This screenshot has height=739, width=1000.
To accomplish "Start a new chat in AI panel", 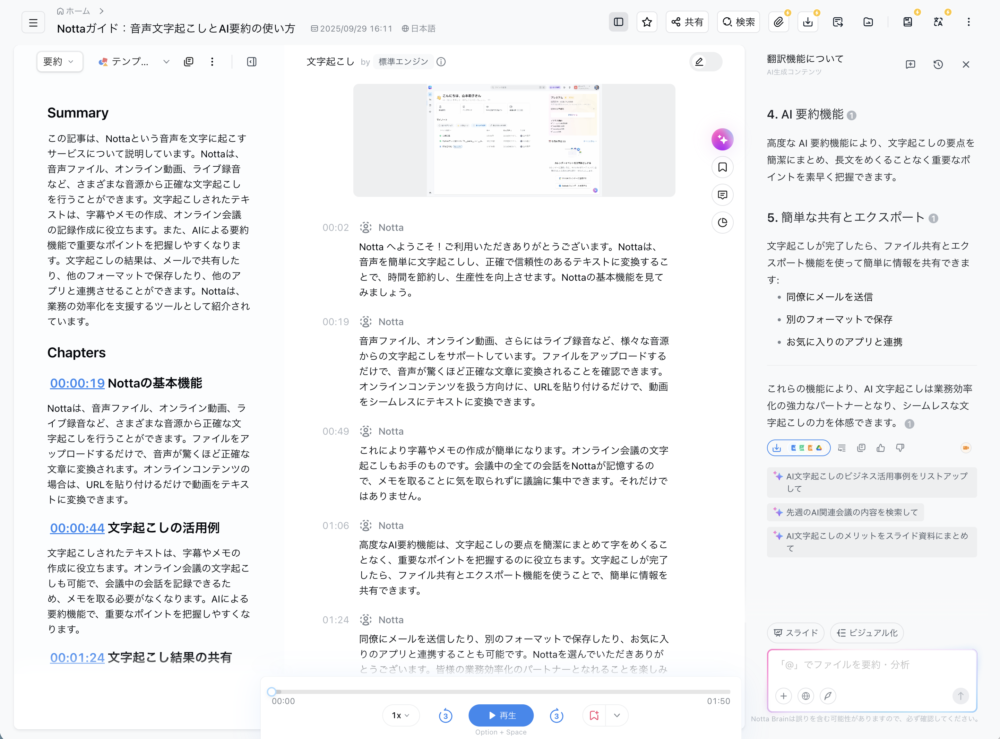I will (910, 64).
